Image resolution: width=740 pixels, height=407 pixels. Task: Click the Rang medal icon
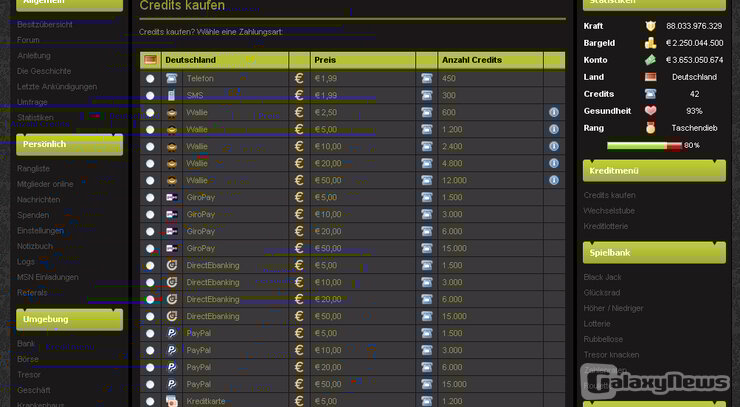tap(650, 128)
